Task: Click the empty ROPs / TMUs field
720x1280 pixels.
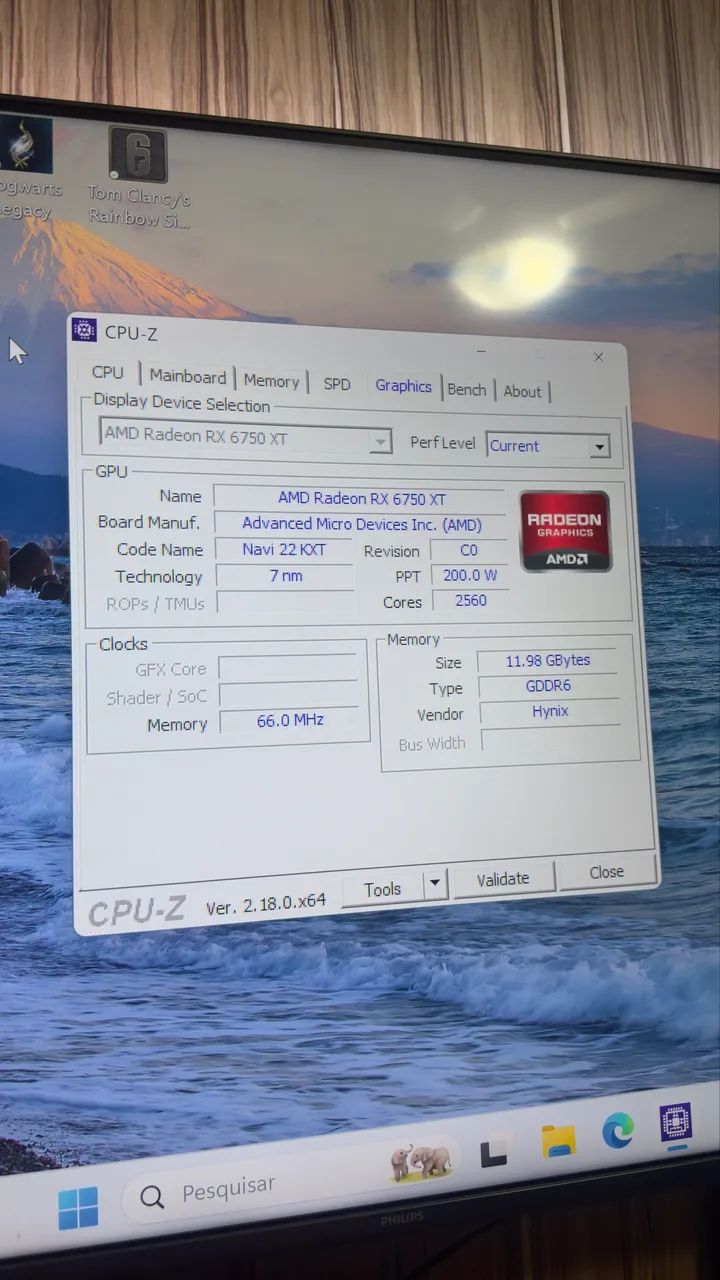Action: [x=285, y=602]
